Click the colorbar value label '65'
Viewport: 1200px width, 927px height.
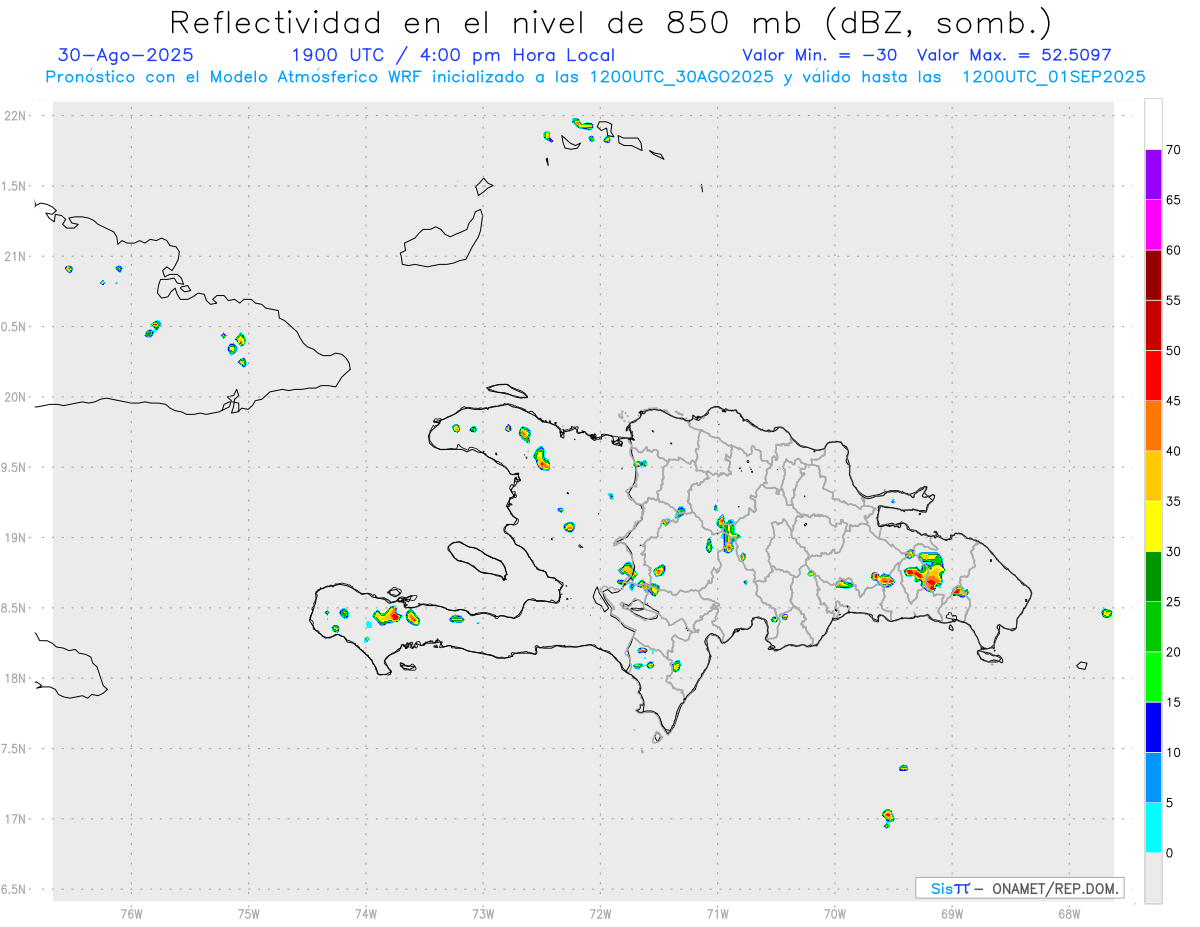1173,200
